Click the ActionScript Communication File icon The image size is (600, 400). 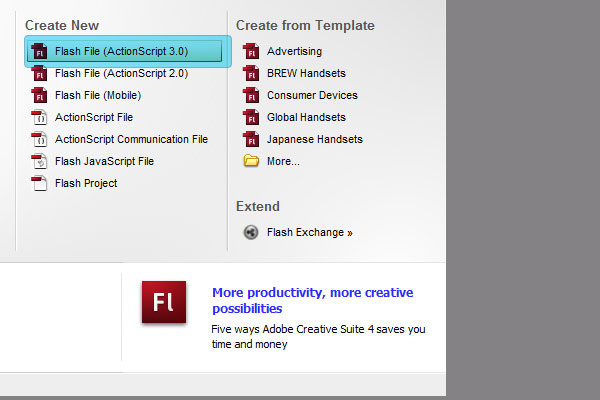pyautogui.click(x=39, y=139)
